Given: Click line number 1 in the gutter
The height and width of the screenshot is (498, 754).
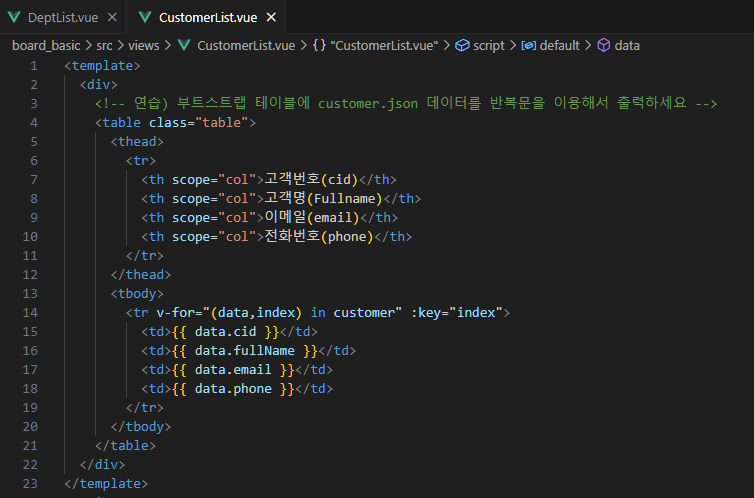Looking at the screenshot, I should (x=34, y=66).
